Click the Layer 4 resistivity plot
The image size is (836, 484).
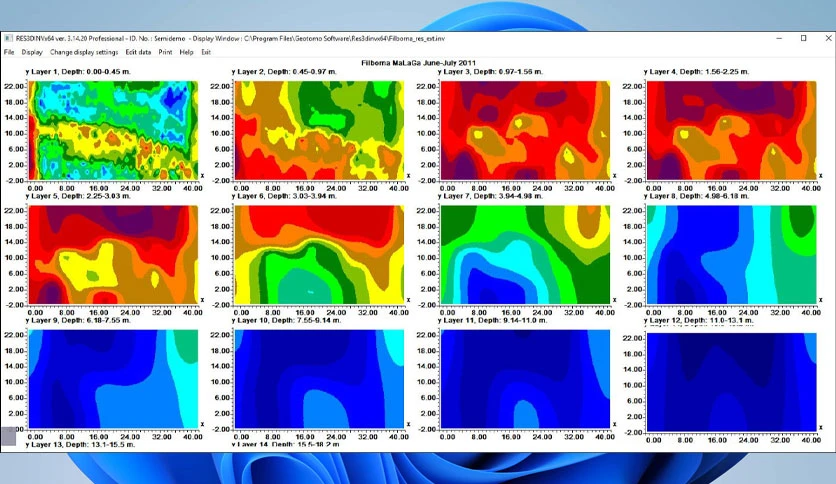click(x=732, y=130)
